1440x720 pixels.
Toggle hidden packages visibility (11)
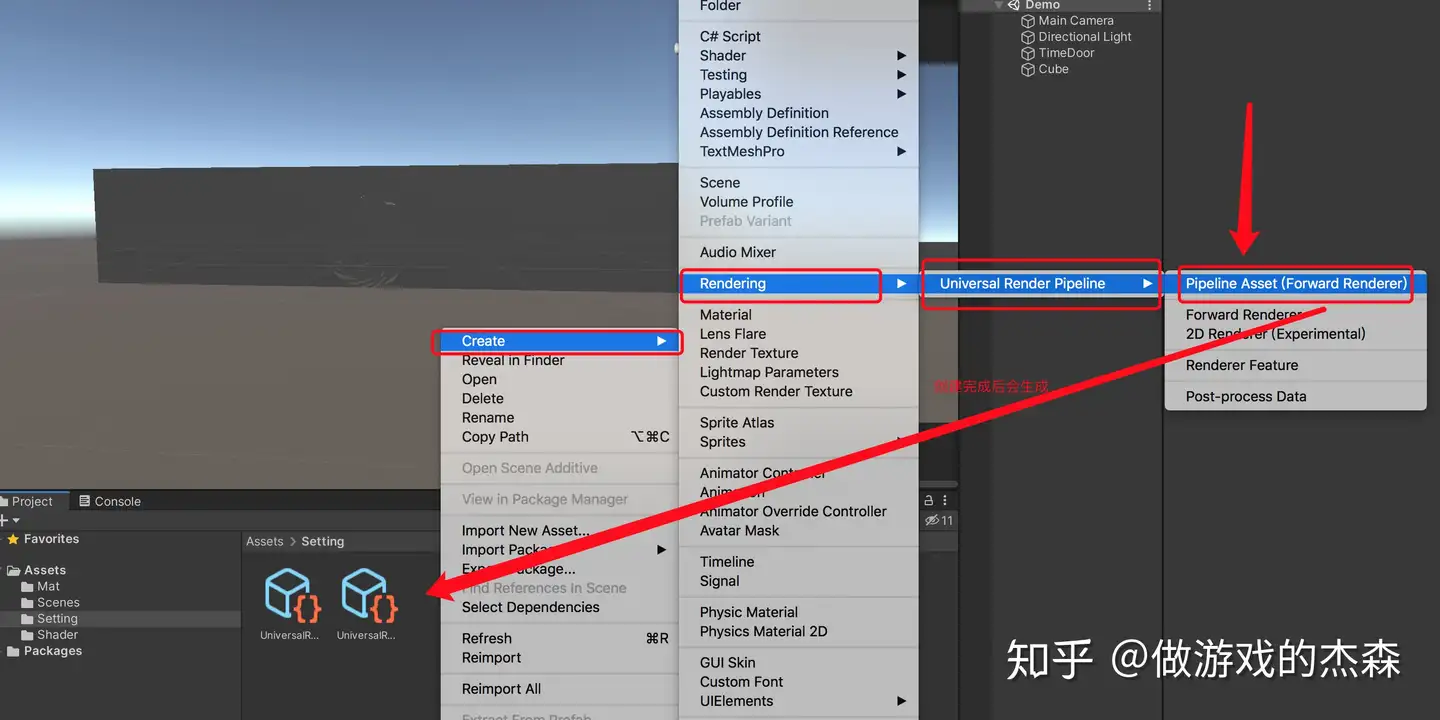coord(939,520)
